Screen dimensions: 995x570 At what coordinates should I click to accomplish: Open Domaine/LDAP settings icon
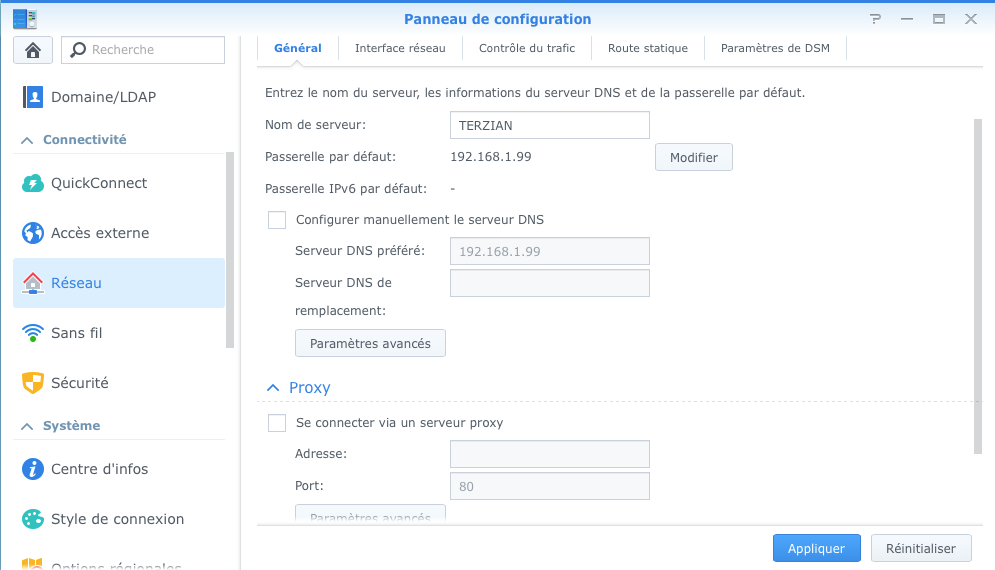point(34,97)
